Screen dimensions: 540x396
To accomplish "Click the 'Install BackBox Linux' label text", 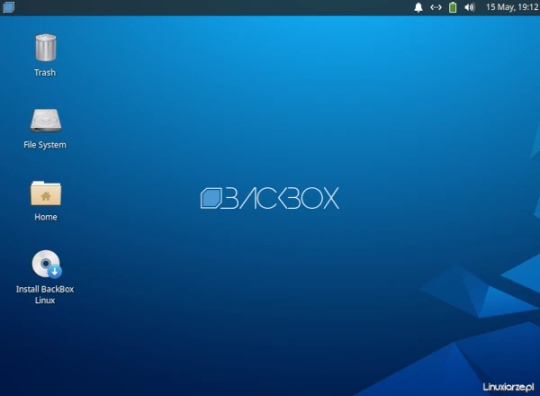I will (x=45, y=295).
